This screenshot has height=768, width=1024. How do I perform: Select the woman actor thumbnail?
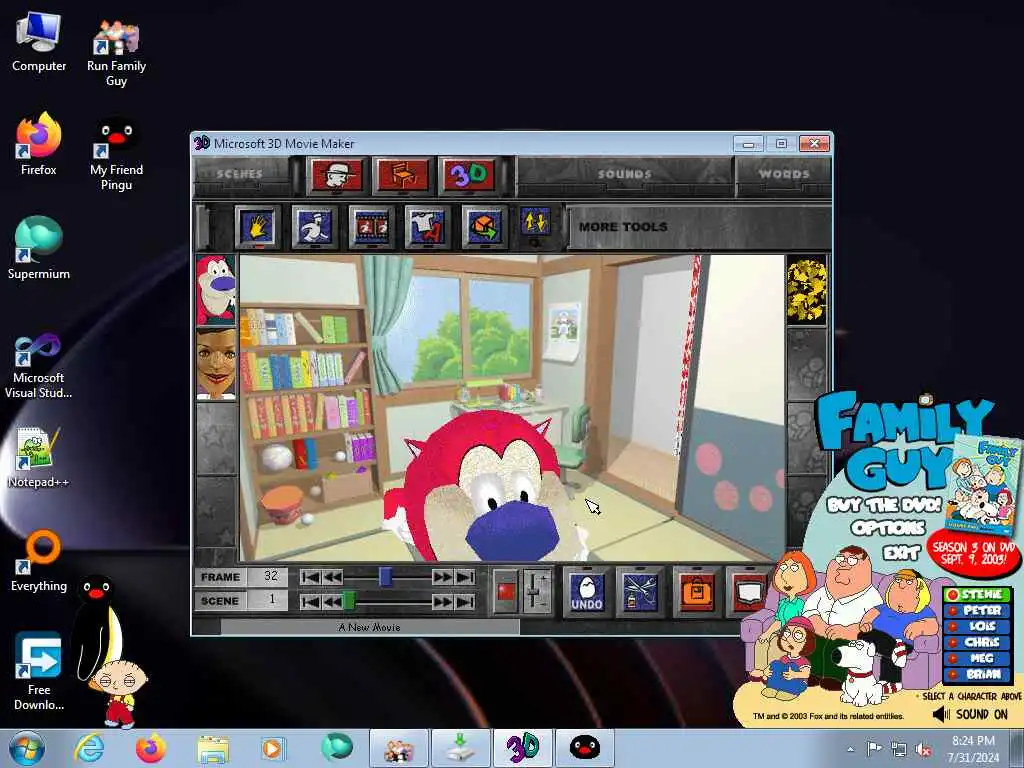point(216,363)
